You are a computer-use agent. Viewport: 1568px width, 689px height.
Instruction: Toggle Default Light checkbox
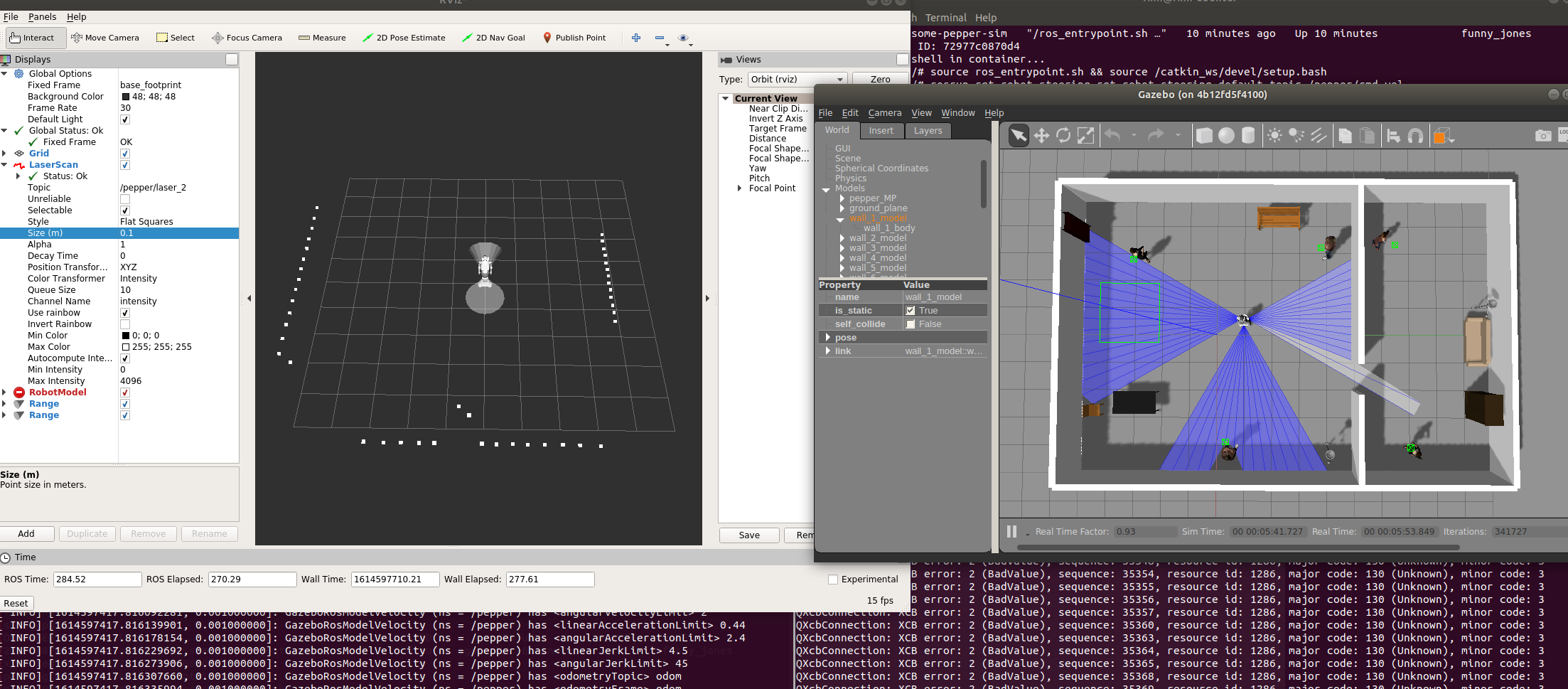pyautogui.click(x=125, y=119)
